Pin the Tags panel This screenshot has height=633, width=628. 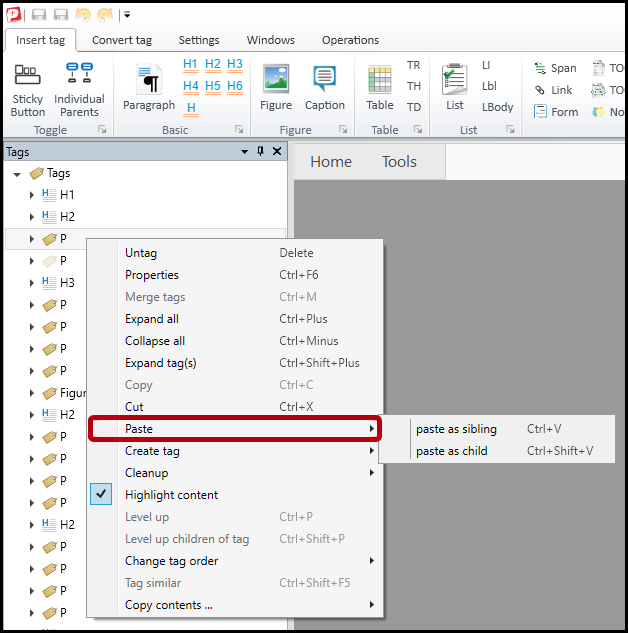(261, 151)
